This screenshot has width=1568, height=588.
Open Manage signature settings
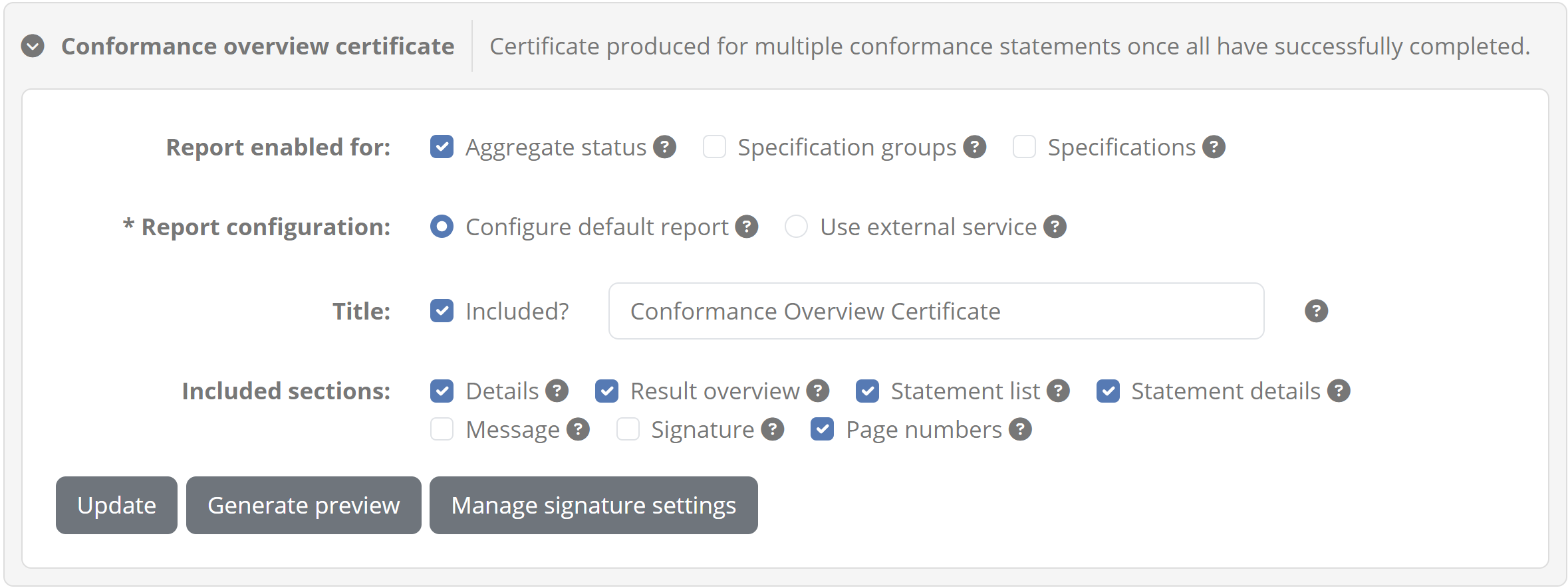click(x=594, y=505)
